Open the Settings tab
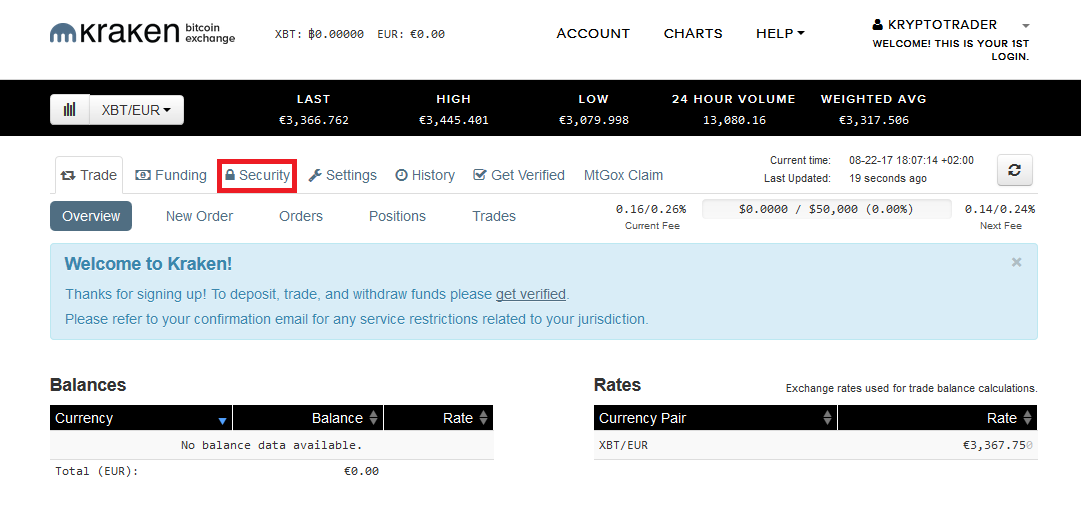Screen dimensions: 1081x506 click(x=342, y=175)
